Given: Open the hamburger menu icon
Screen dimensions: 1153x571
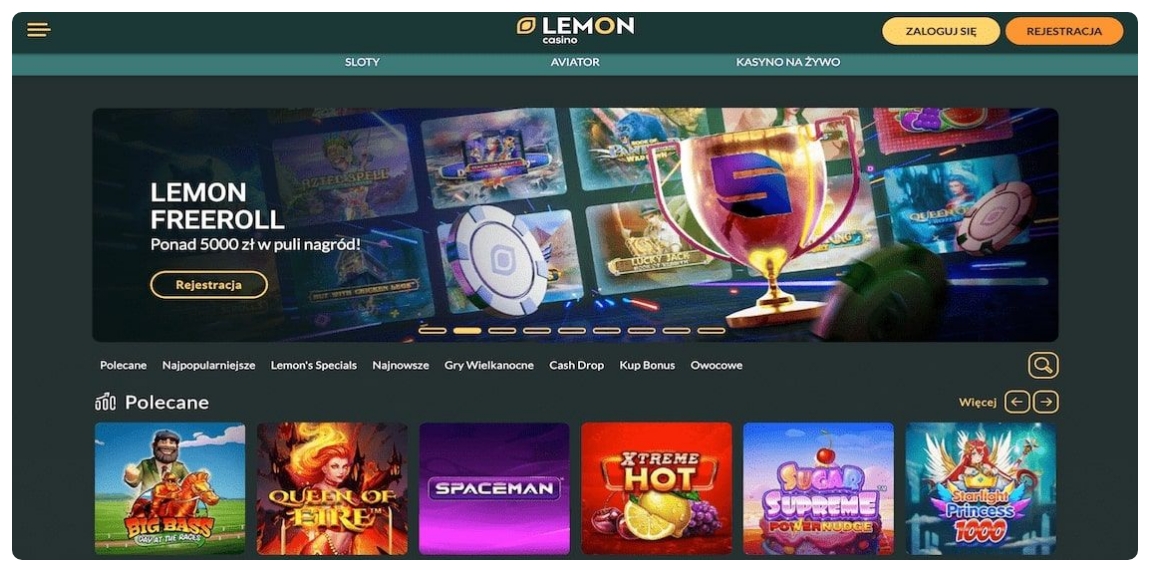Looking at the screenshot, I should click(x=39, y=30).
